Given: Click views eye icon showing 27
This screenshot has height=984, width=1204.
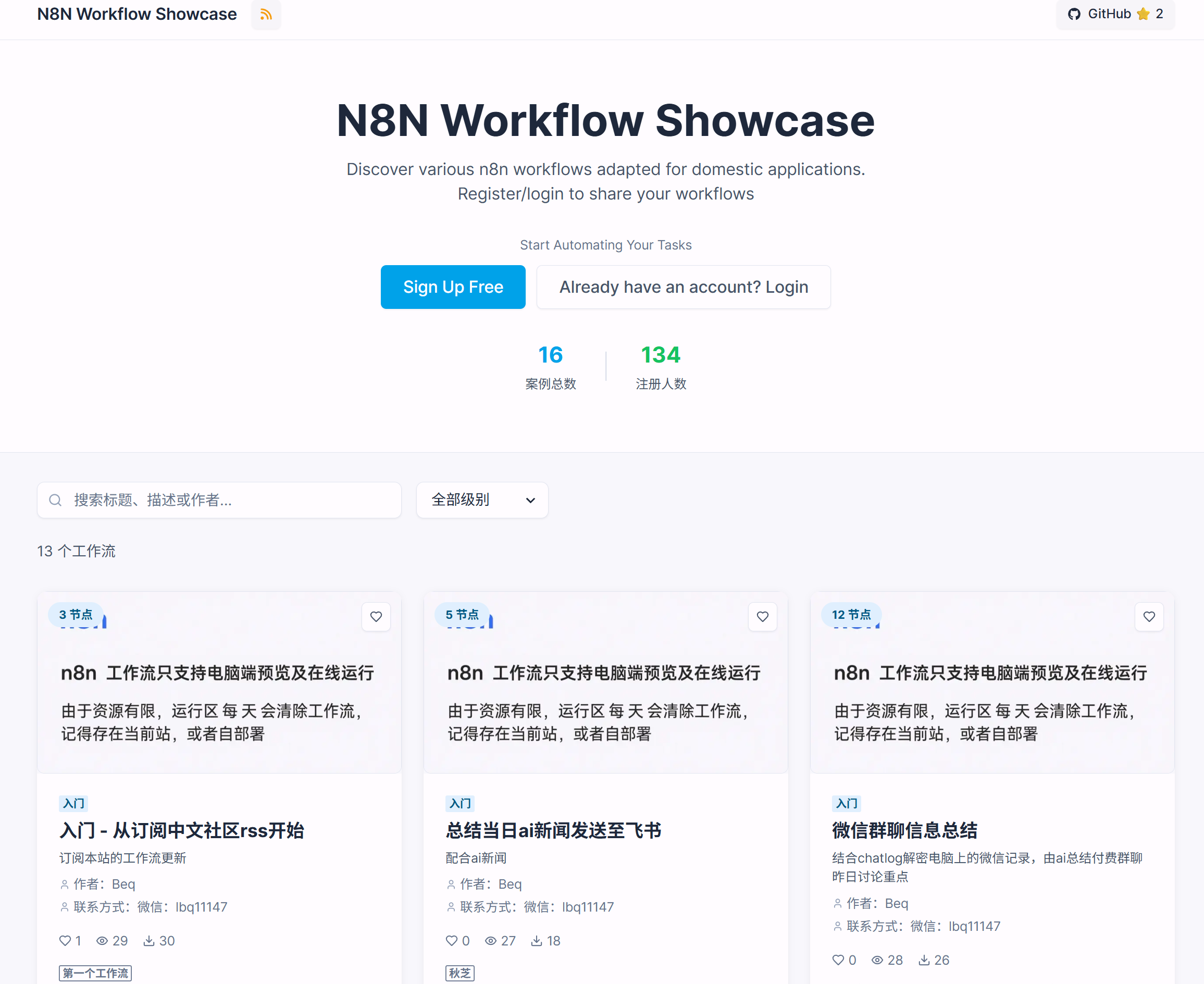Looking at the screenshot, I should tap(491, 941).
